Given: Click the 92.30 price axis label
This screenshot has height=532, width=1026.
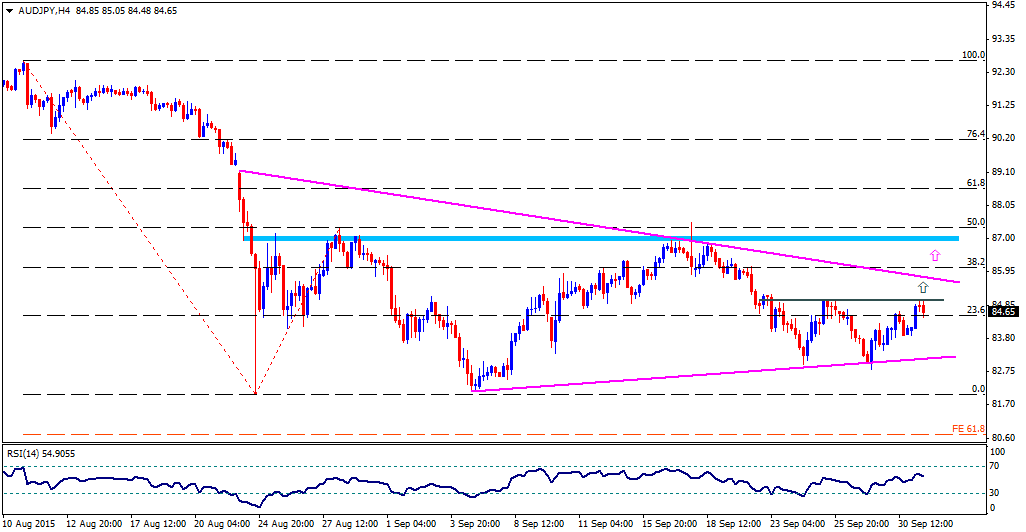Looking at the screenshot, I should [1003, 71].
